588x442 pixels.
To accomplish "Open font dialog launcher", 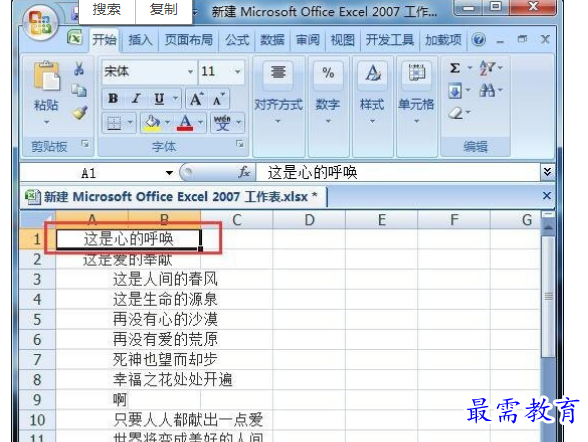I will click(240, 144).
